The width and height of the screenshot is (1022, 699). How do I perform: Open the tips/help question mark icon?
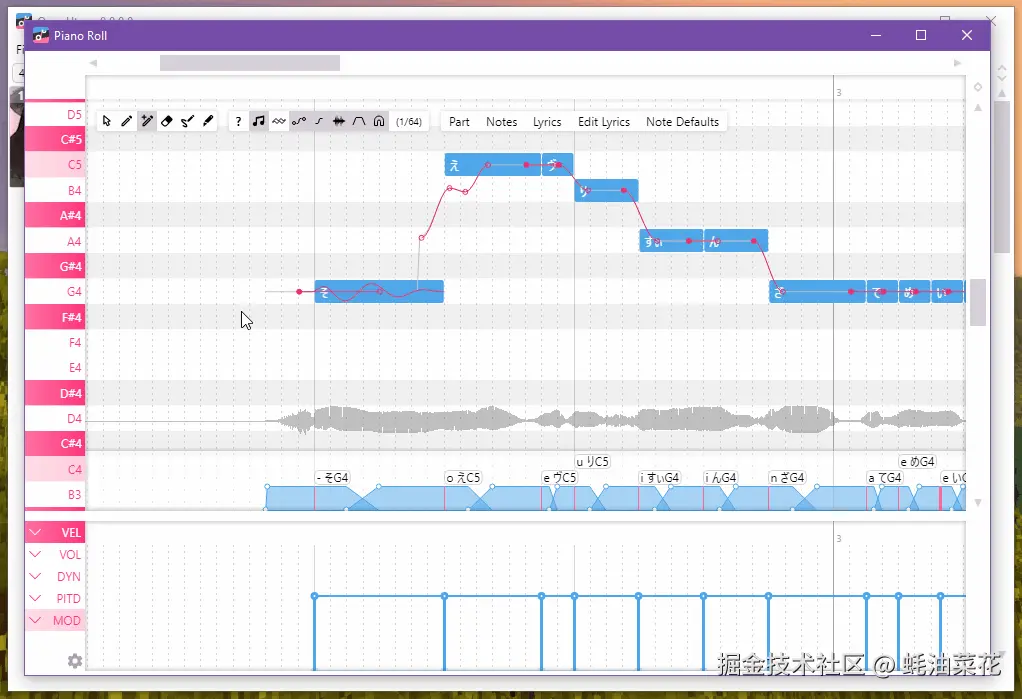pyautogui.click(x=238, y=120)
